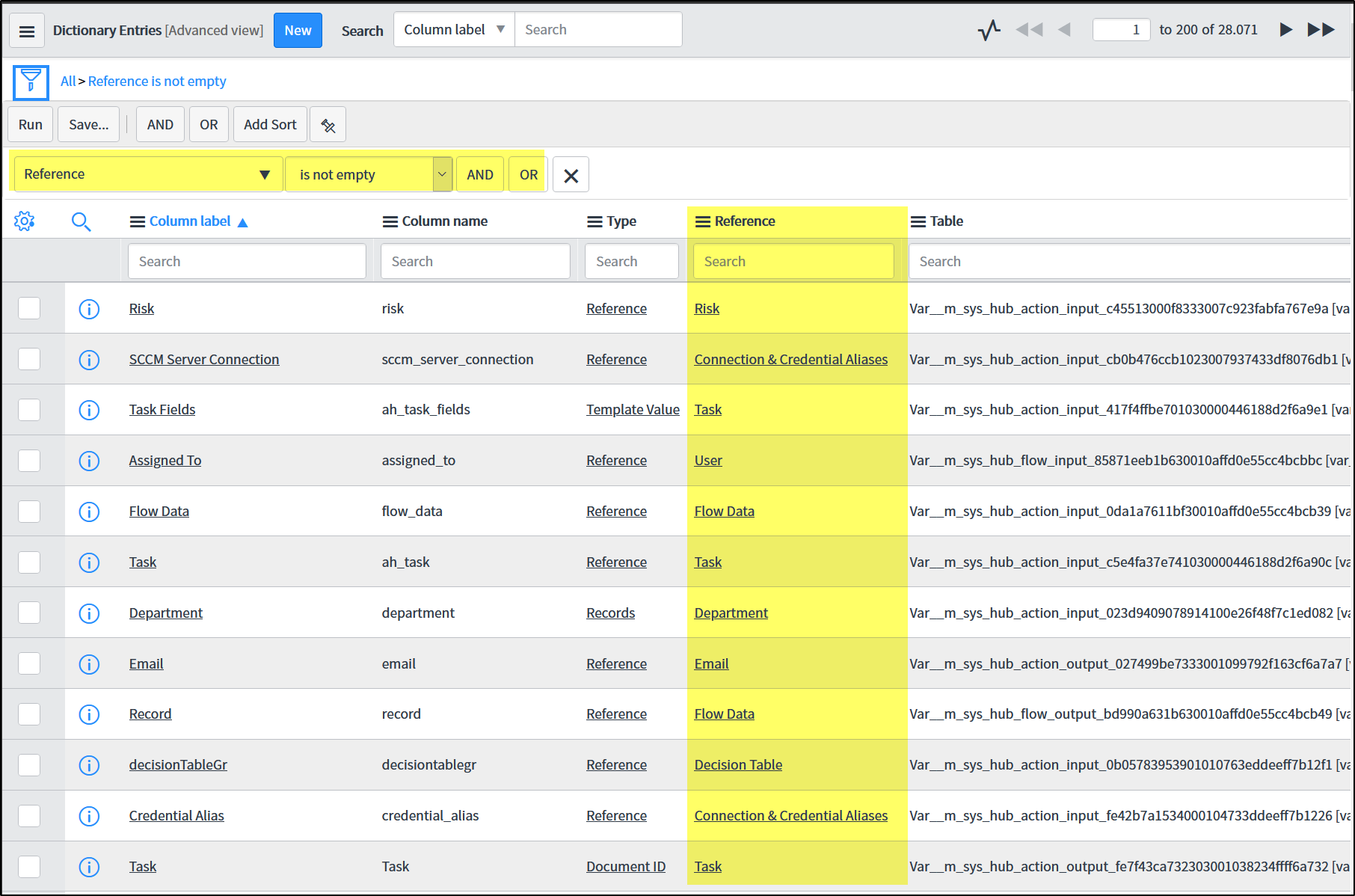Viewport: 1355px width, 896px height.
Task: Sort by Column label header
Action: click(190, 221)
